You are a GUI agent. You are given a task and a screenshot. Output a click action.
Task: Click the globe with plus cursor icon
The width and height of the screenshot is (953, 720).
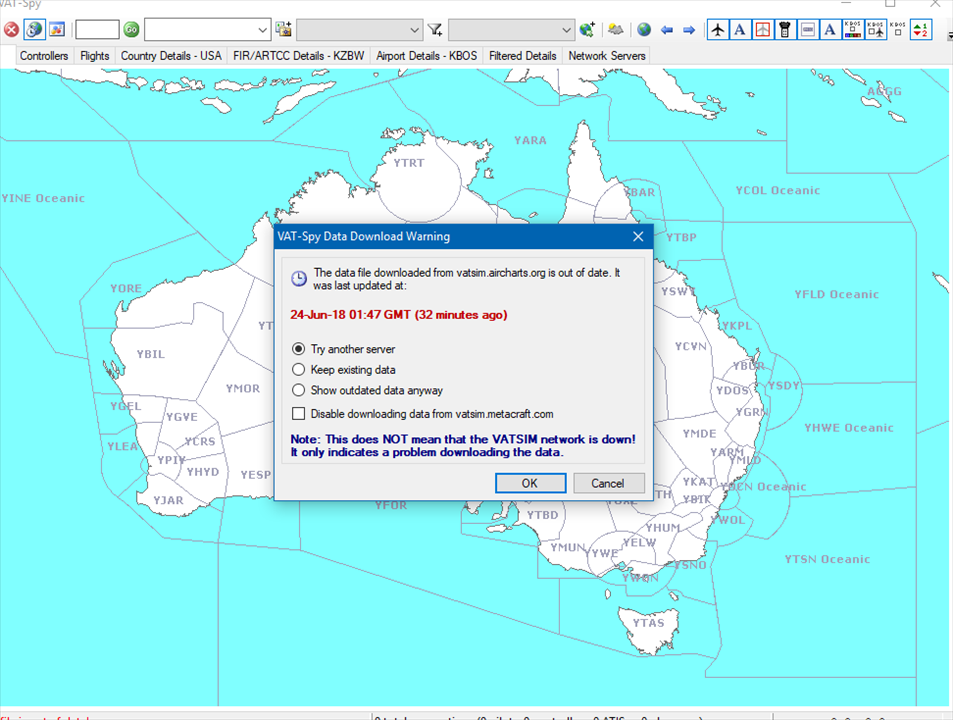point(587,29)
